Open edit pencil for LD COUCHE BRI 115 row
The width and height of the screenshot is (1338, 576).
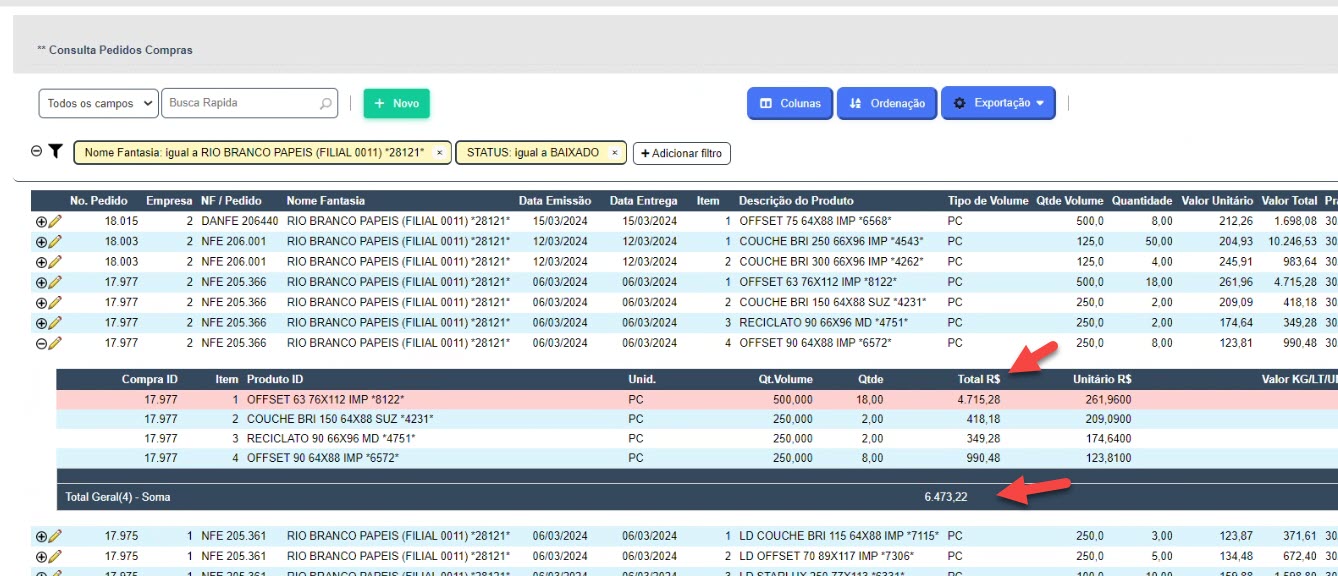(x=55, y=536)
